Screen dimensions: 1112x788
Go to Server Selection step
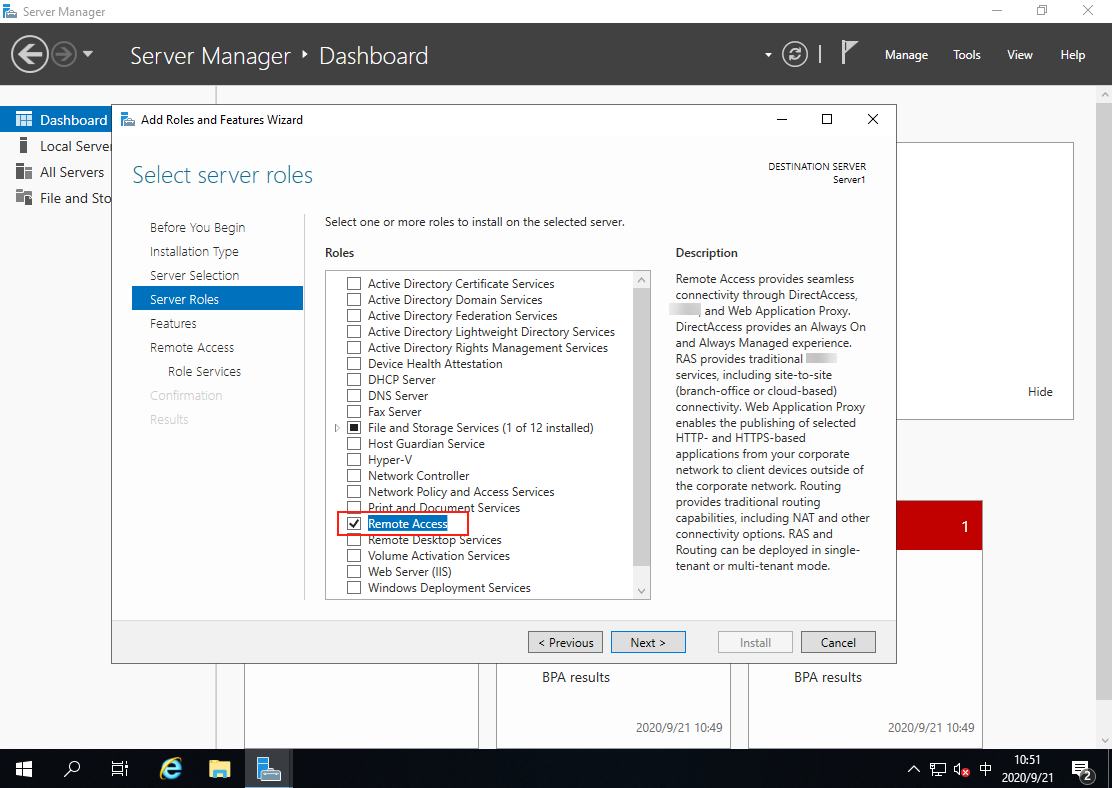pyautogui.click(x=194, y=275)
